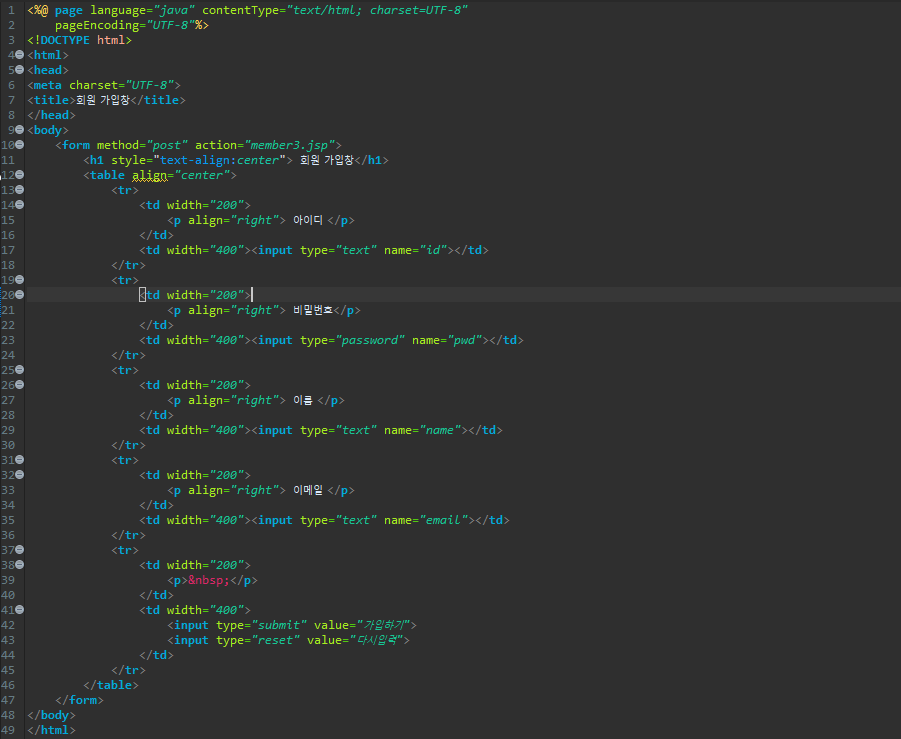Click the name="id" value on line 17

point(433,250)
